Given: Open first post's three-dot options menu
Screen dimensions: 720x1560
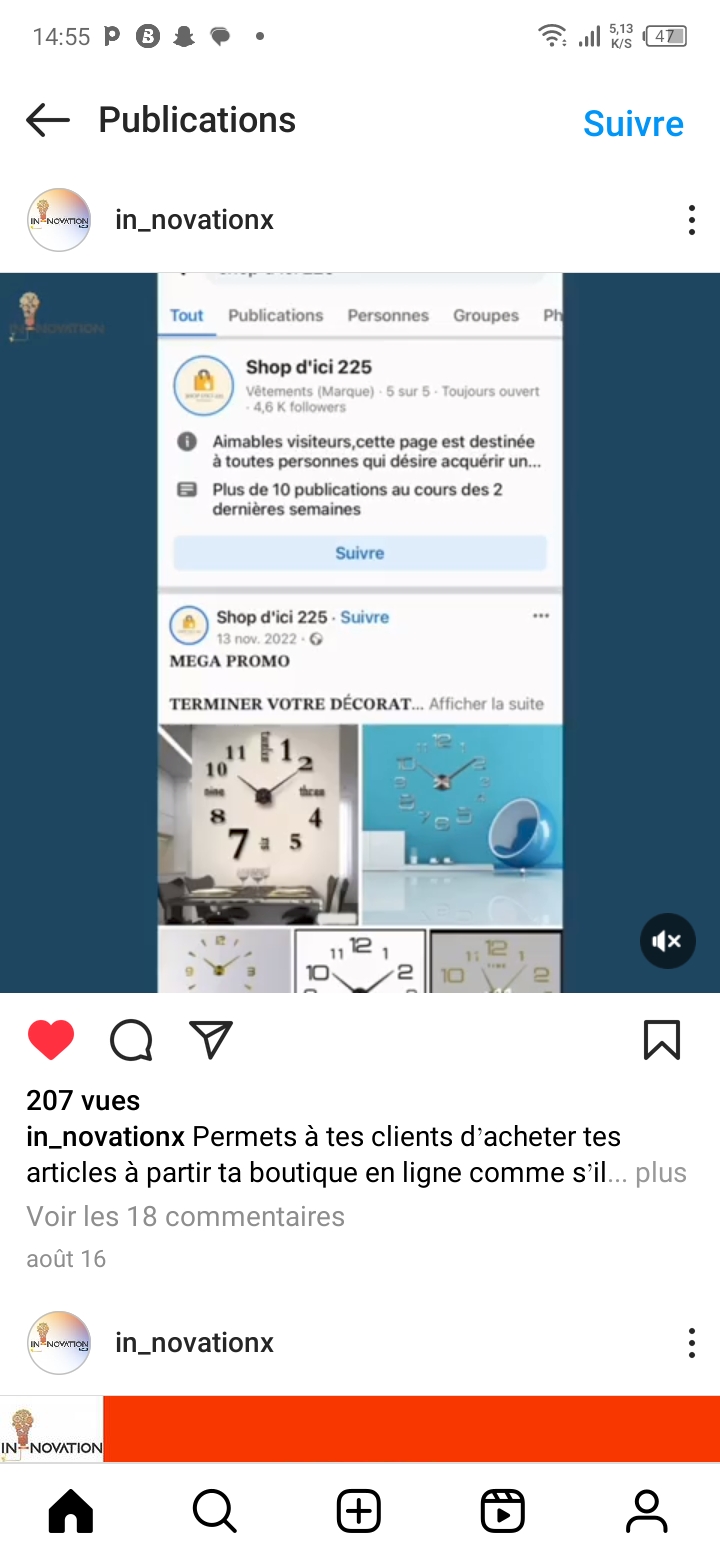Looking at the screenshot, I should tap(691, 220).
